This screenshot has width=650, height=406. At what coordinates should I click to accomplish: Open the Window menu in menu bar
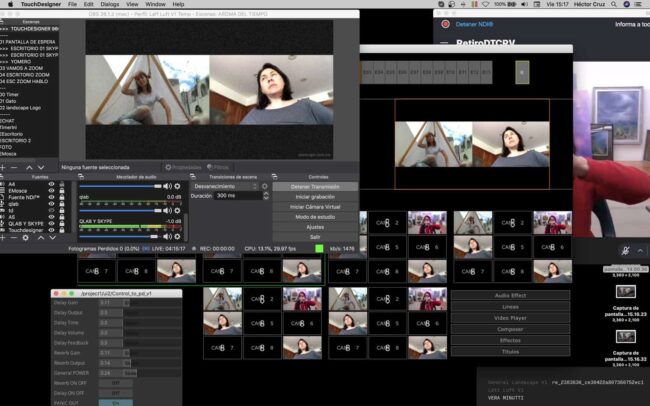click(x=154, y=4)
